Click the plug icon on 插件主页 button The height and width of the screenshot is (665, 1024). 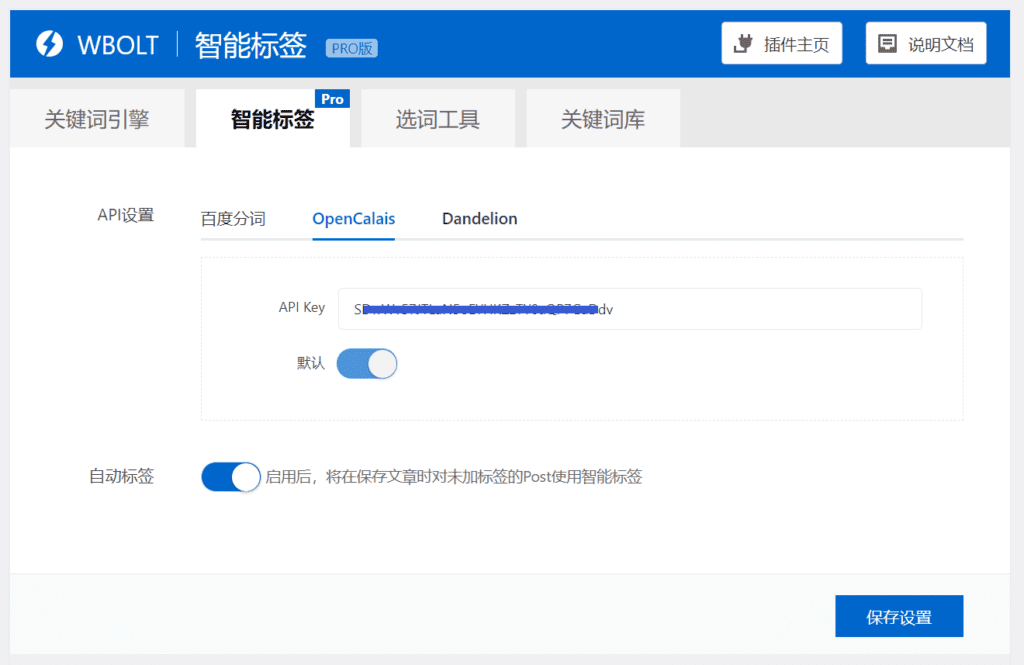coord(744,42)
